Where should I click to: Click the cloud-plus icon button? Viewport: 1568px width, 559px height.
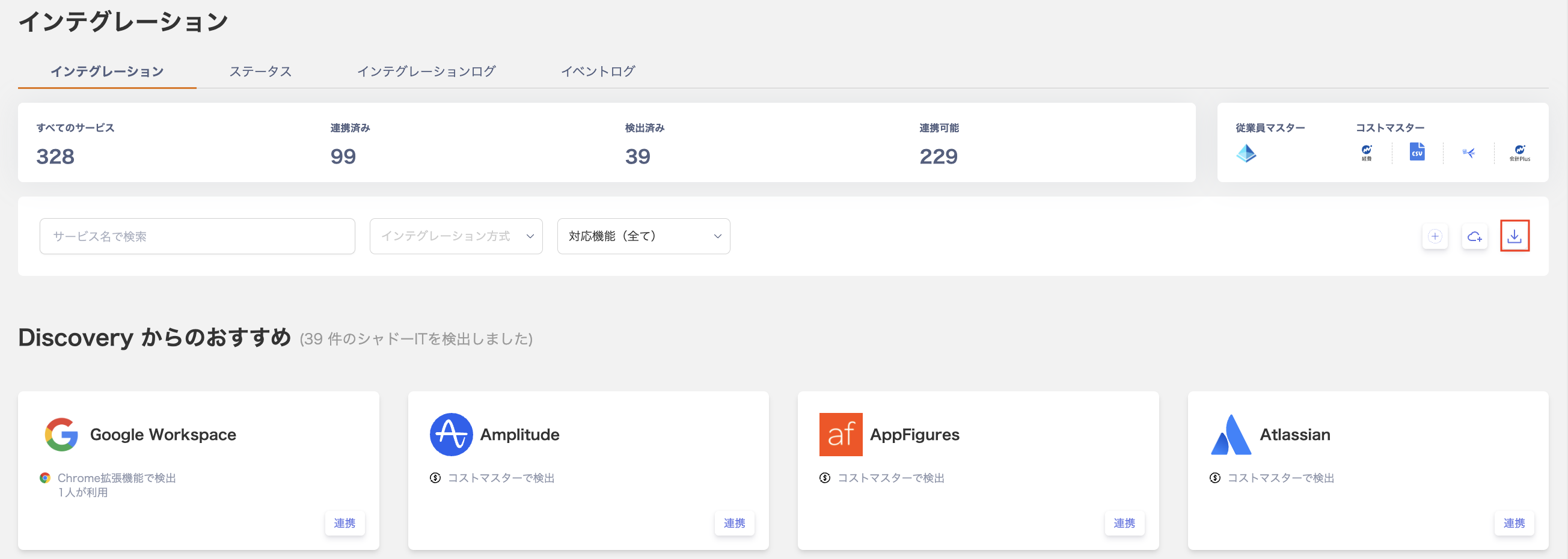coord(1474,236)
